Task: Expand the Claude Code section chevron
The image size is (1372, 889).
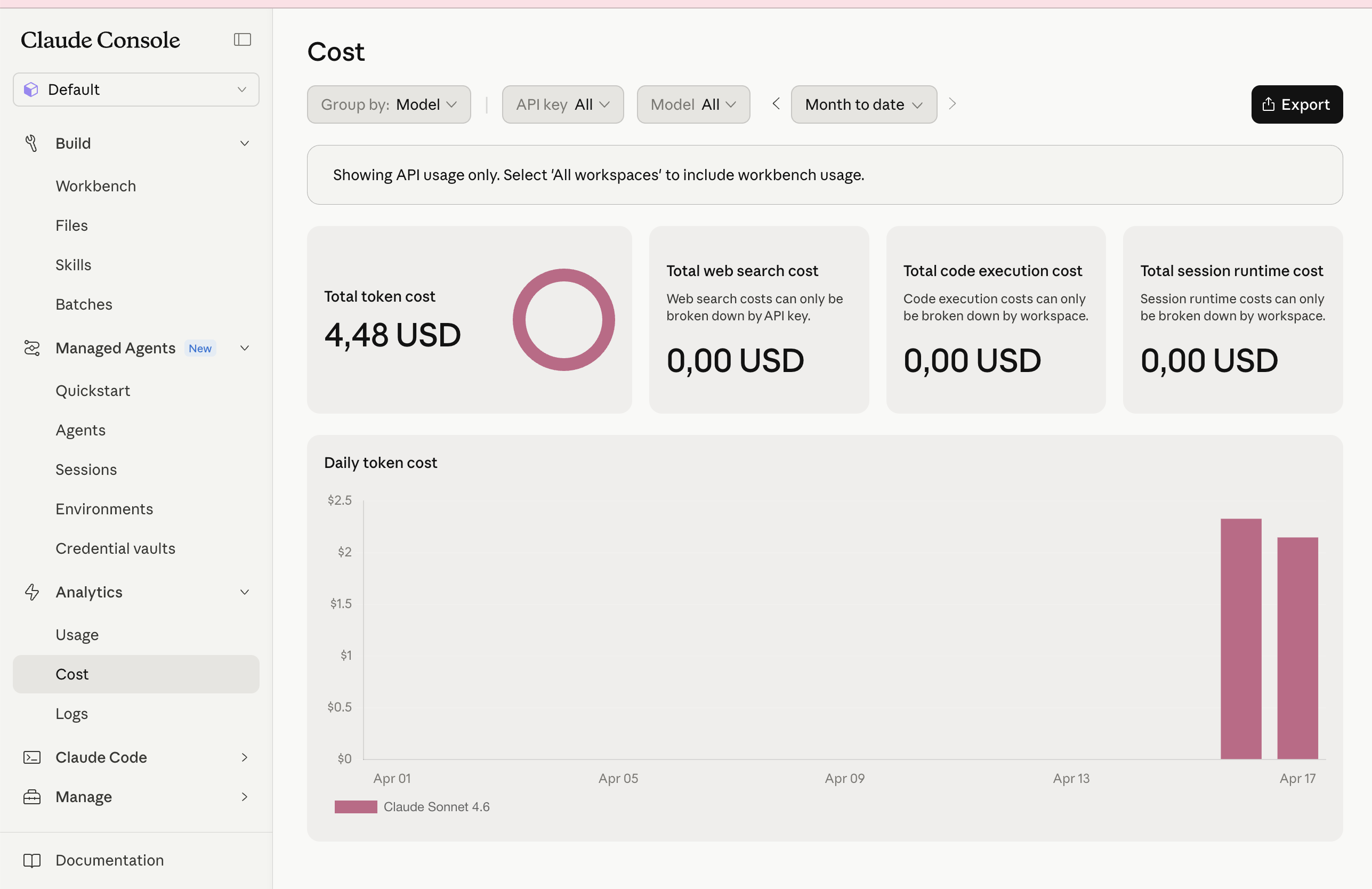Action: (245, 757)
